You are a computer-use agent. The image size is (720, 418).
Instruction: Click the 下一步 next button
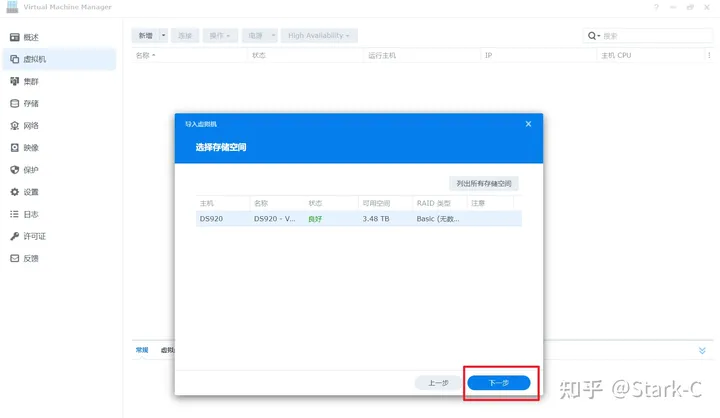tap(498, 383)
